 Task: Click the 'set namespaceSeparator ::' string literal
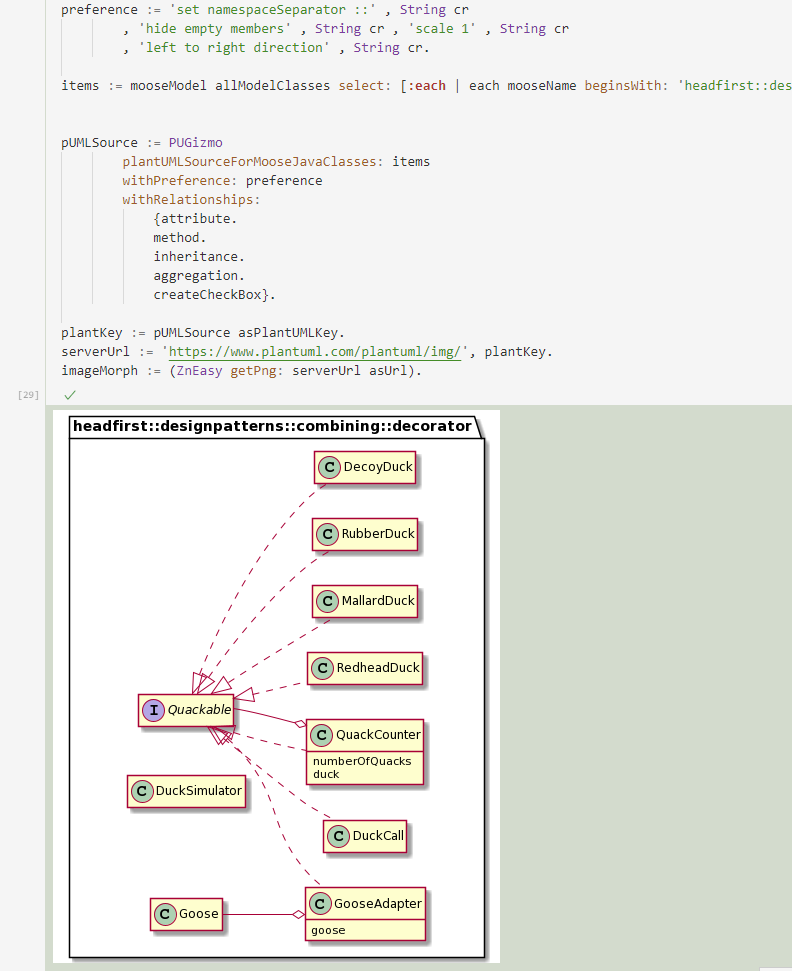pos(272,10)
